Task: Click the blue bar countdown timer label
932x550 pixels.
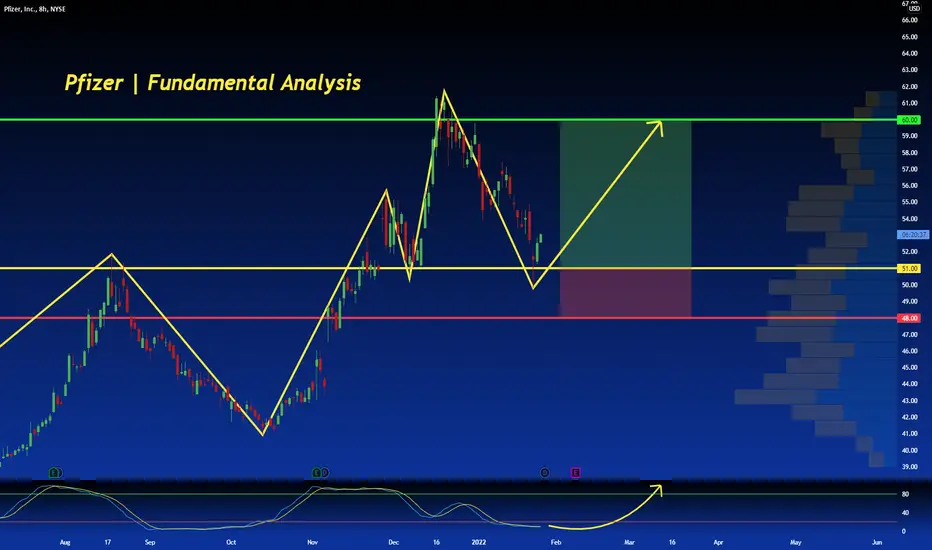Action: [x=912, y=235]
